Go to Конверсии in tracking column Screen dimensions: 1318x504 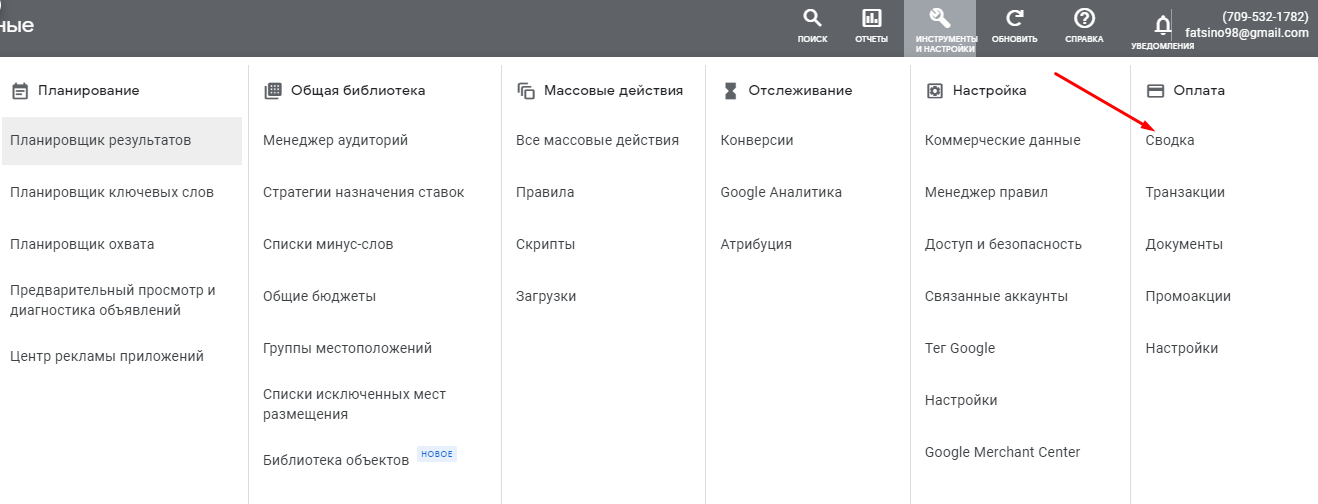pyautogui.click(x=756, y=140)
